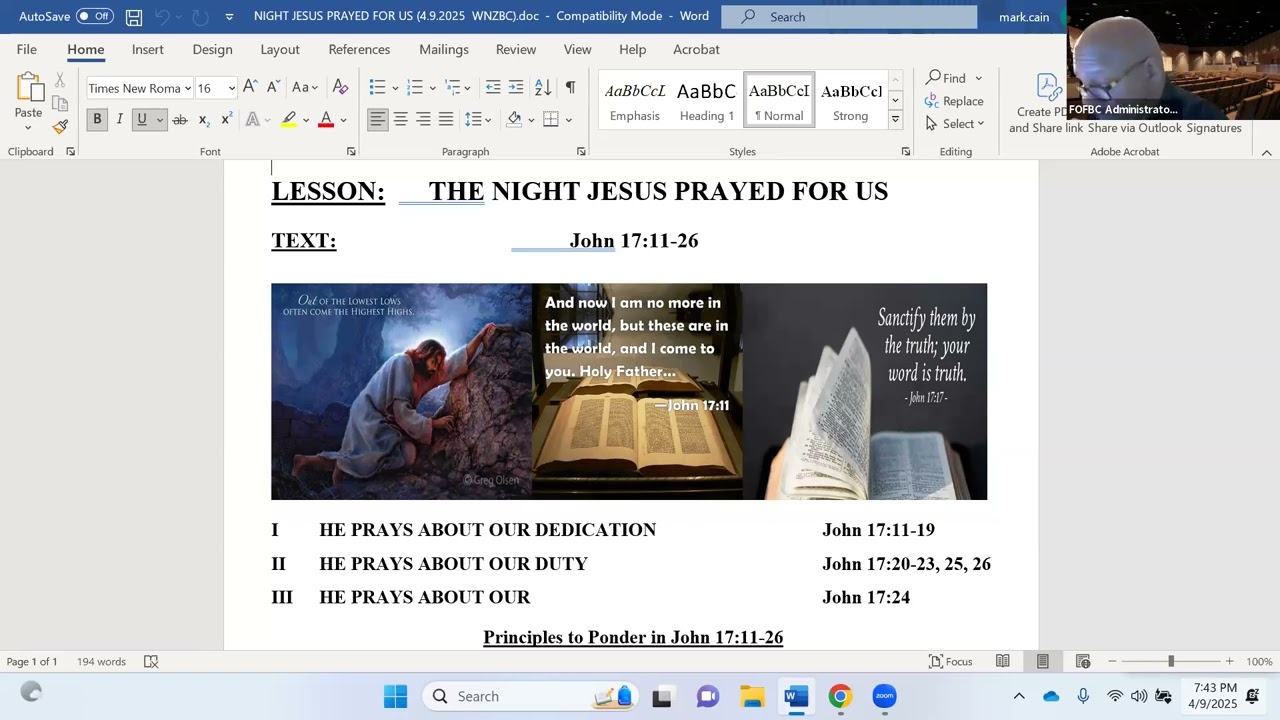
Task: Expand the bullet list style dropdown
Action: (x=395, y=88)
